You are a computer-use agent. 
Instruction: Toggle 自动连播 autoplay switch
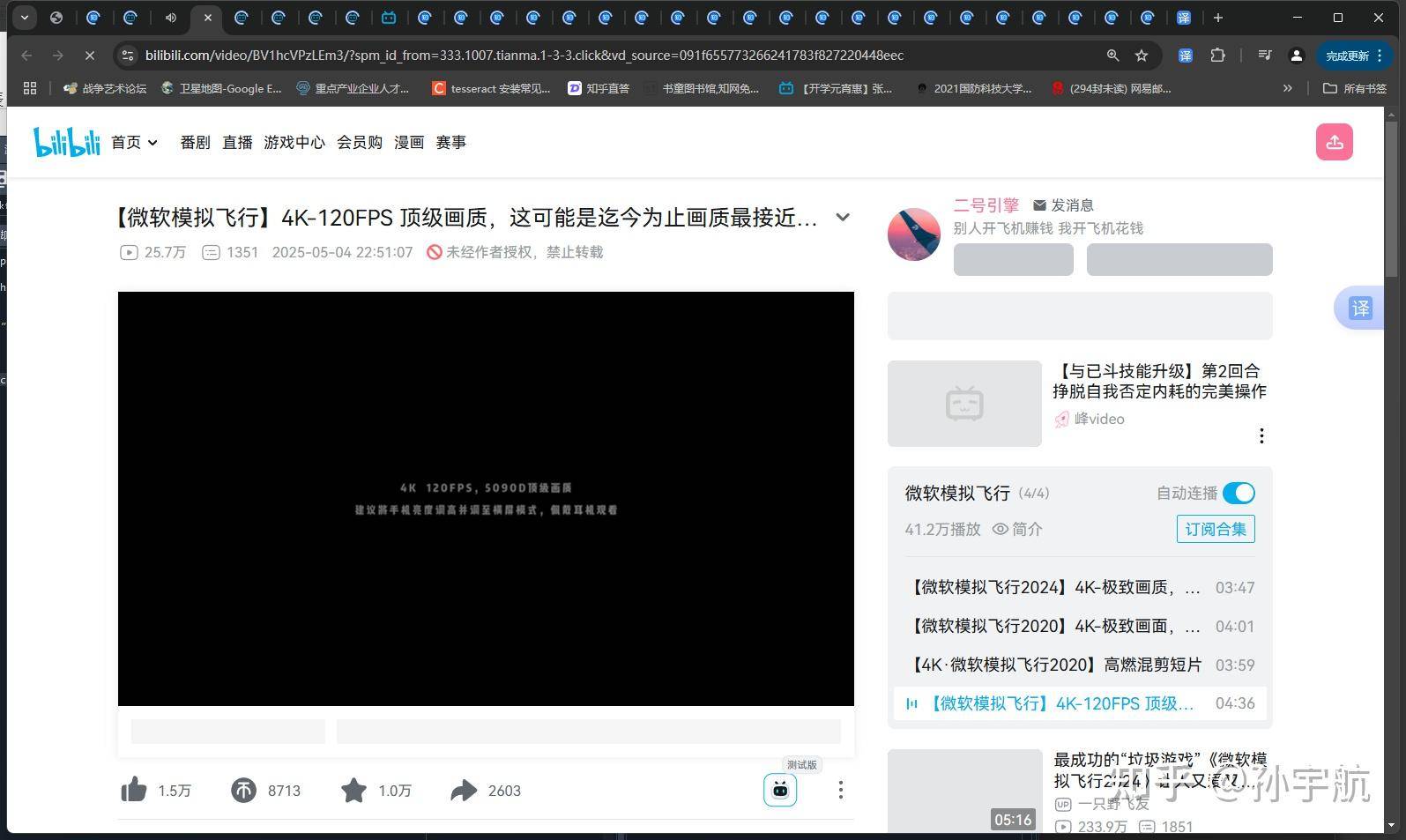1239,493
